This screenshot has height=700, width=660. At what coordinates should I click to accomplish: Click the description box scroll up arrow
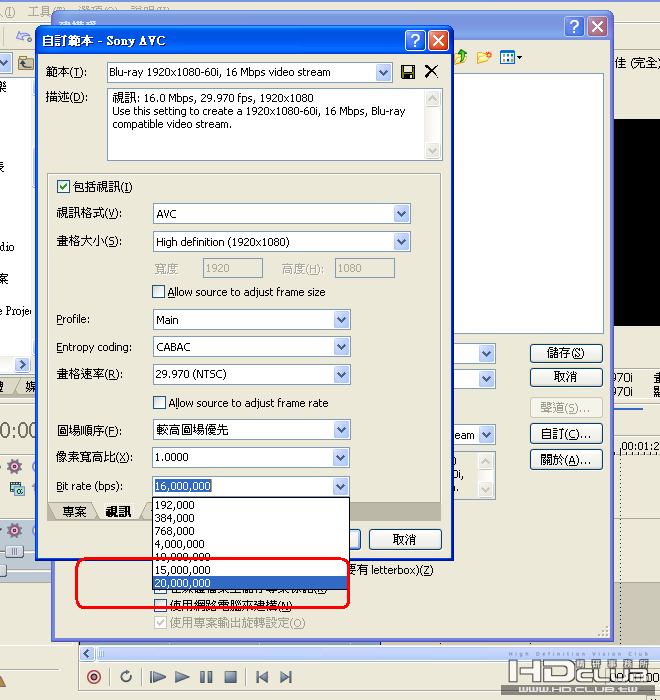432,98
